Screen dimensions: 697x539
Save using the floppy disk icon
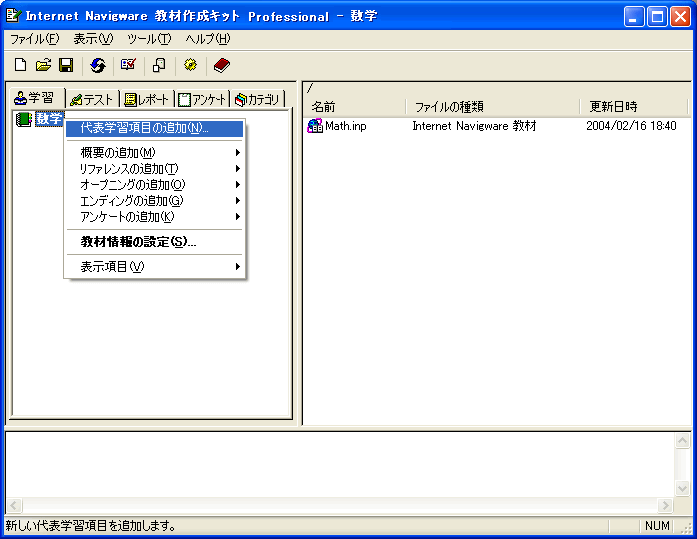(66, 65)
